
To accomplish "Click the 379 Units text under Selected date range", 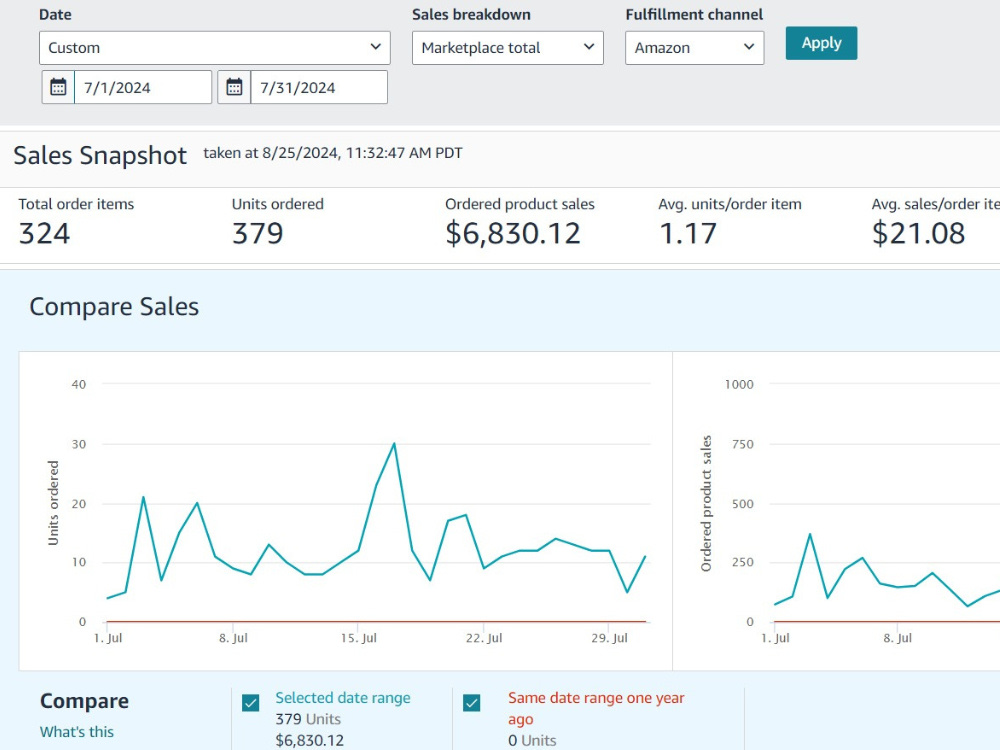I will [x=308, y=719].
